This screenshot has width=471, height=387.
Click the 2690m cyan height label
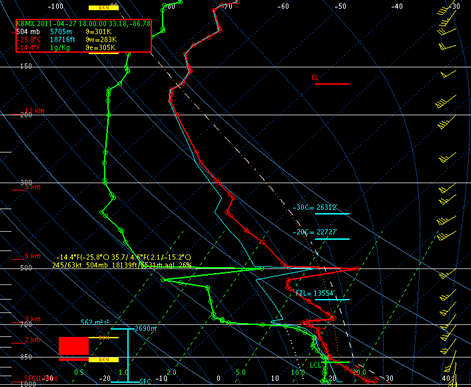click(146, 329)
